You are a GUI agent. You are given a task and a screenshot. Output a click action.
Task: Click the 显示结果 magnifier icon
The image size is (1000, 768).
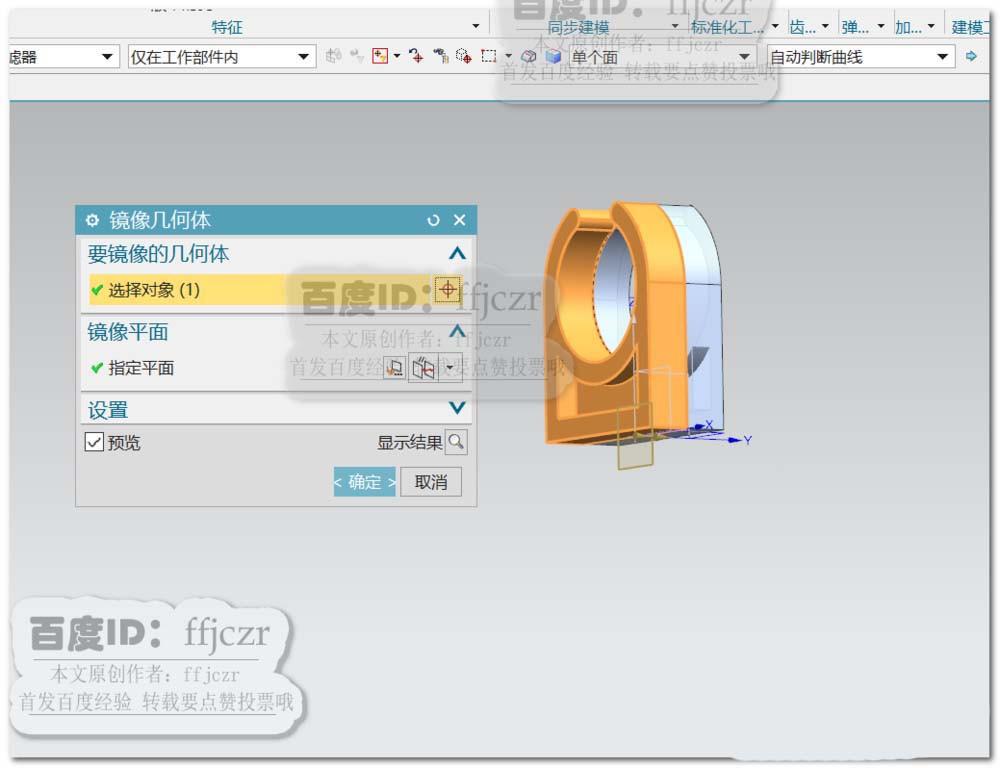coord(456,442)
